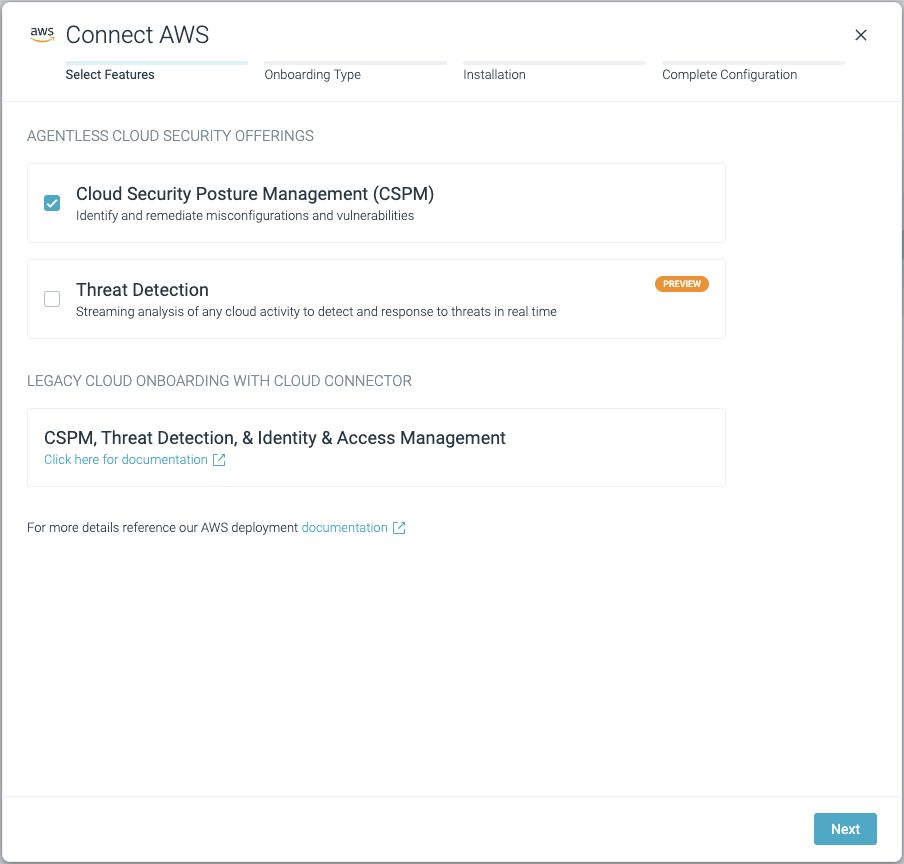Close the Connect AWS dialog
This screenshot has height=864, width=904.
click(x=860, y=35)
